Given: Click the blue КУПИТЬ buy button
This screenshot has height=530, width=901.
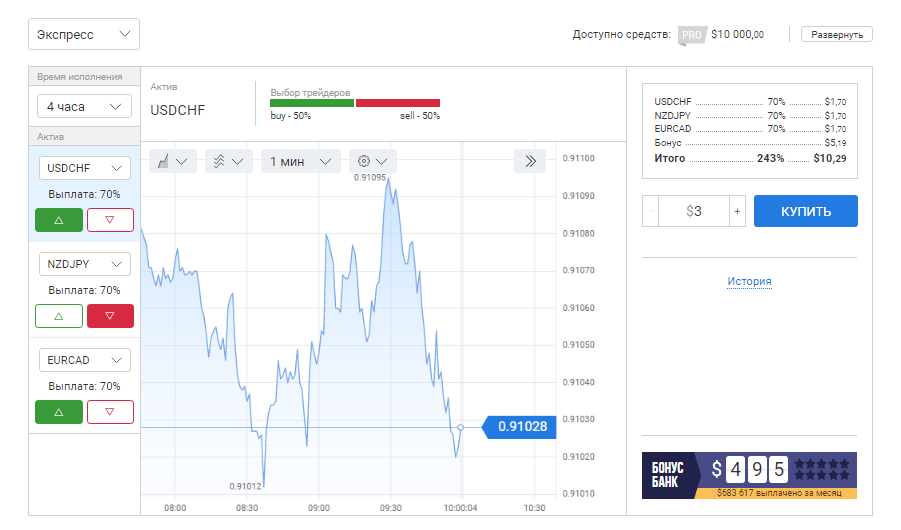Looking at the screenshot, I should (805, 211).
